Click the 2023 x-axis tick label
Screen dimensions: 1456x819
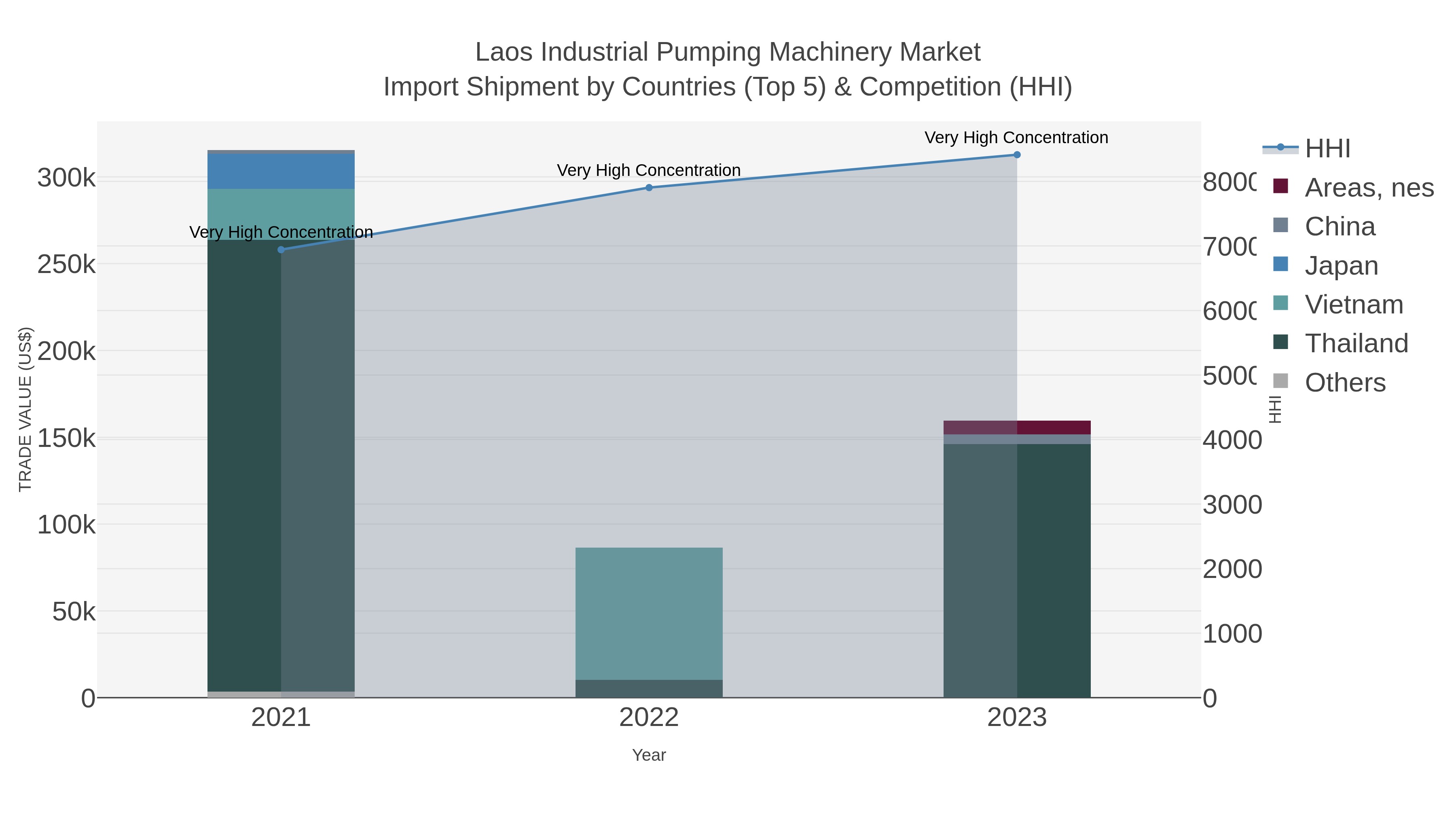coord(1017,718)
